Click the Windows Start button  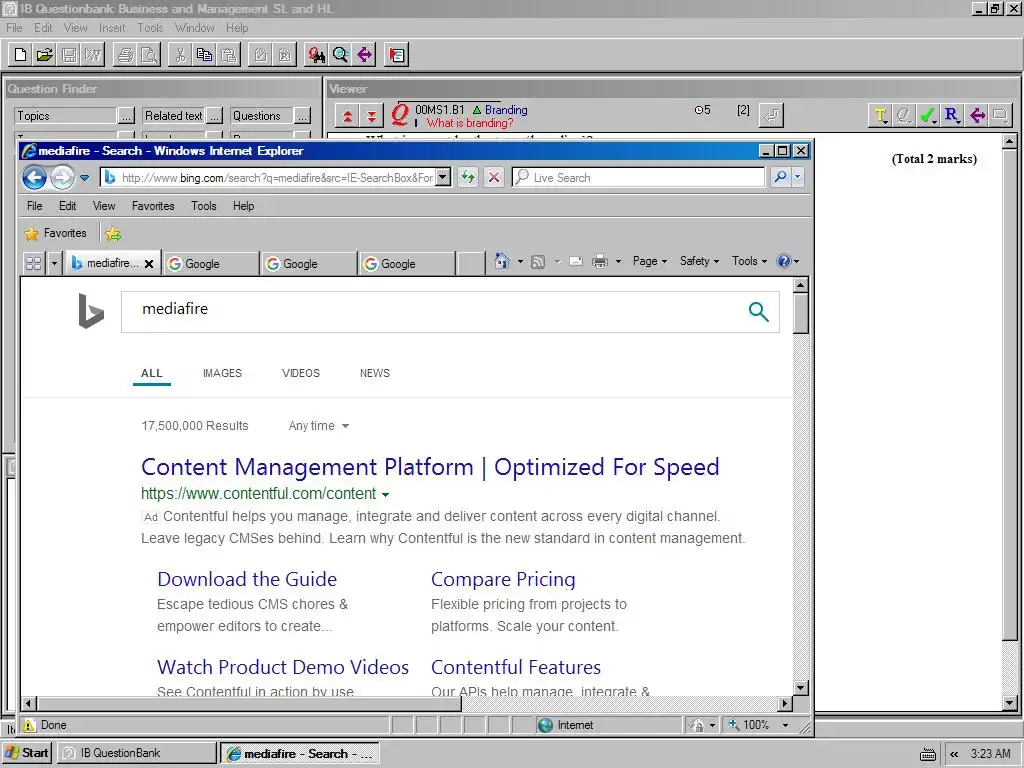(x=27, y=753)
